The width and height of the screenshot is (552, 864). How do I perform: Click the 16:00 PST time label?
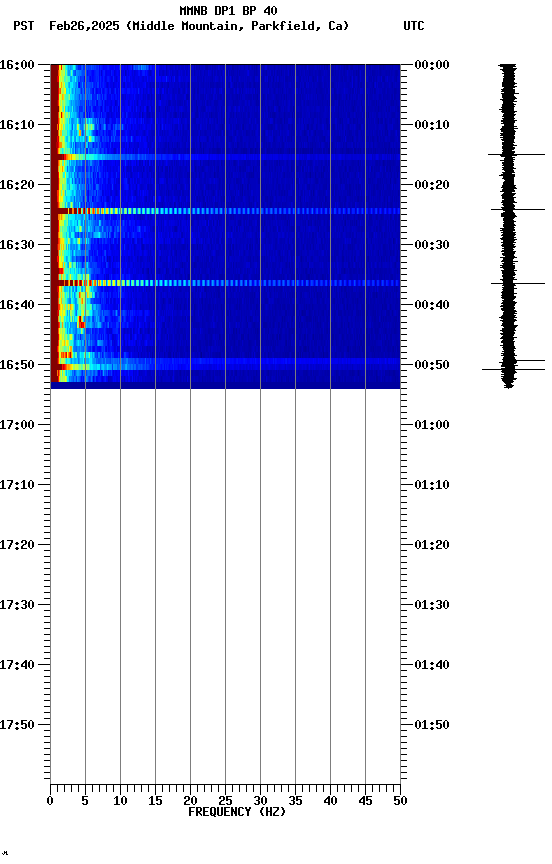tap(17, 65)
